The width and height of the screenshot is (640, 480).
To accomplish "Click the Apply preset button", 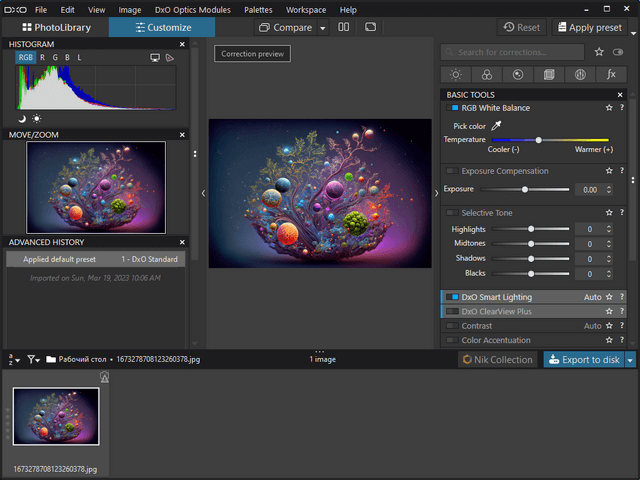I will coord(590,27).
